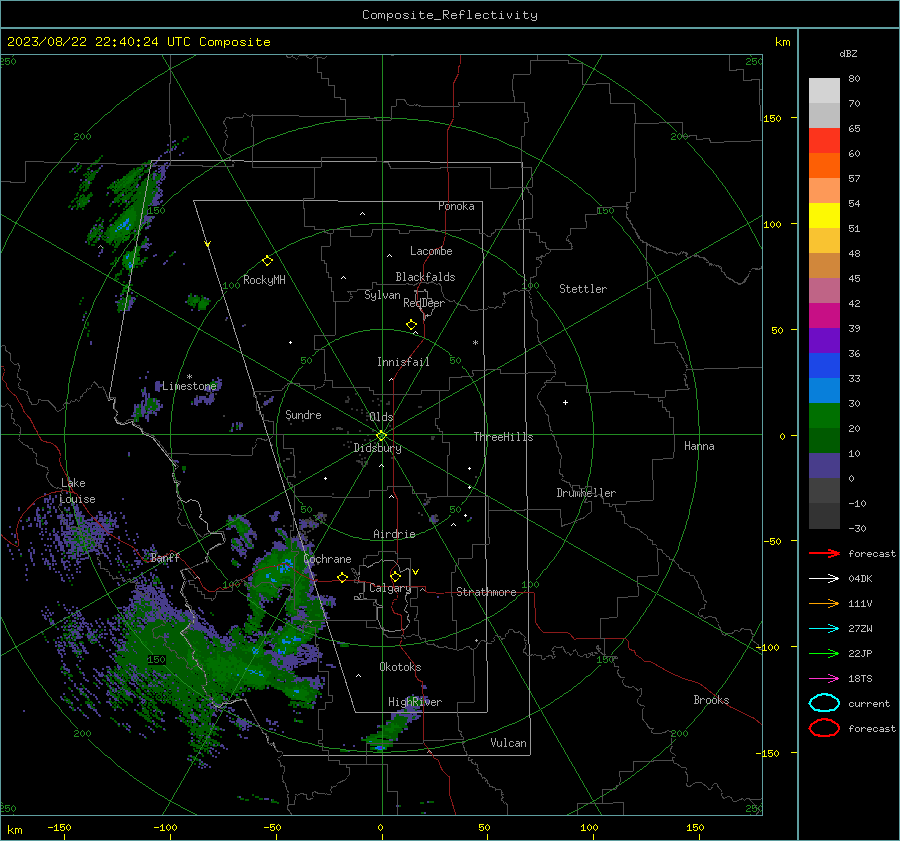
Task: Click the 'current' legend text
Action: [869, 704]
